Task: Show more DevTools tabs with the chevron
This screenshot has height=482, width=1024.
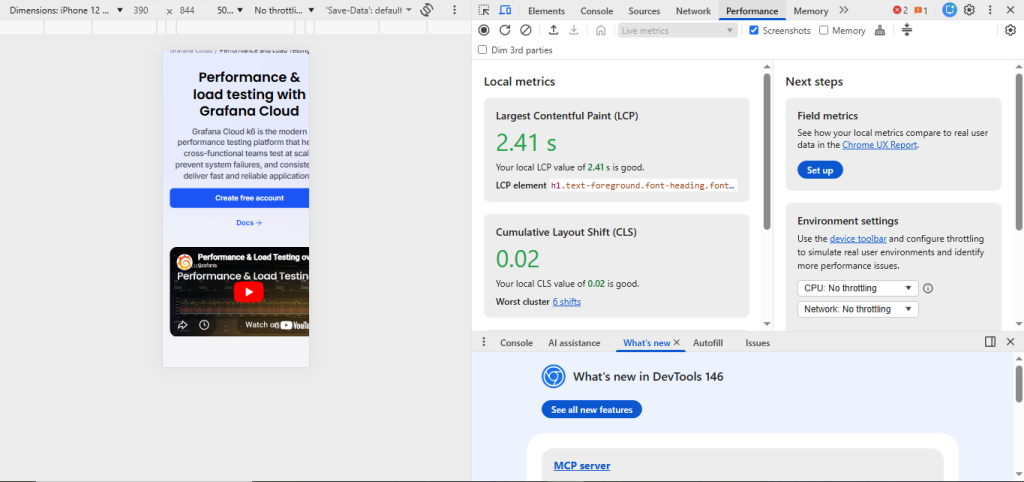Action: pos(844,10)
